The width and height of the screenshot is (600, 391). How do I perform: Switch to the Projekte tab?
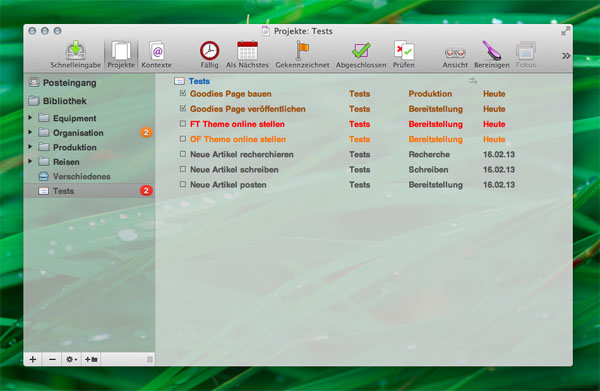pos(121,55)
